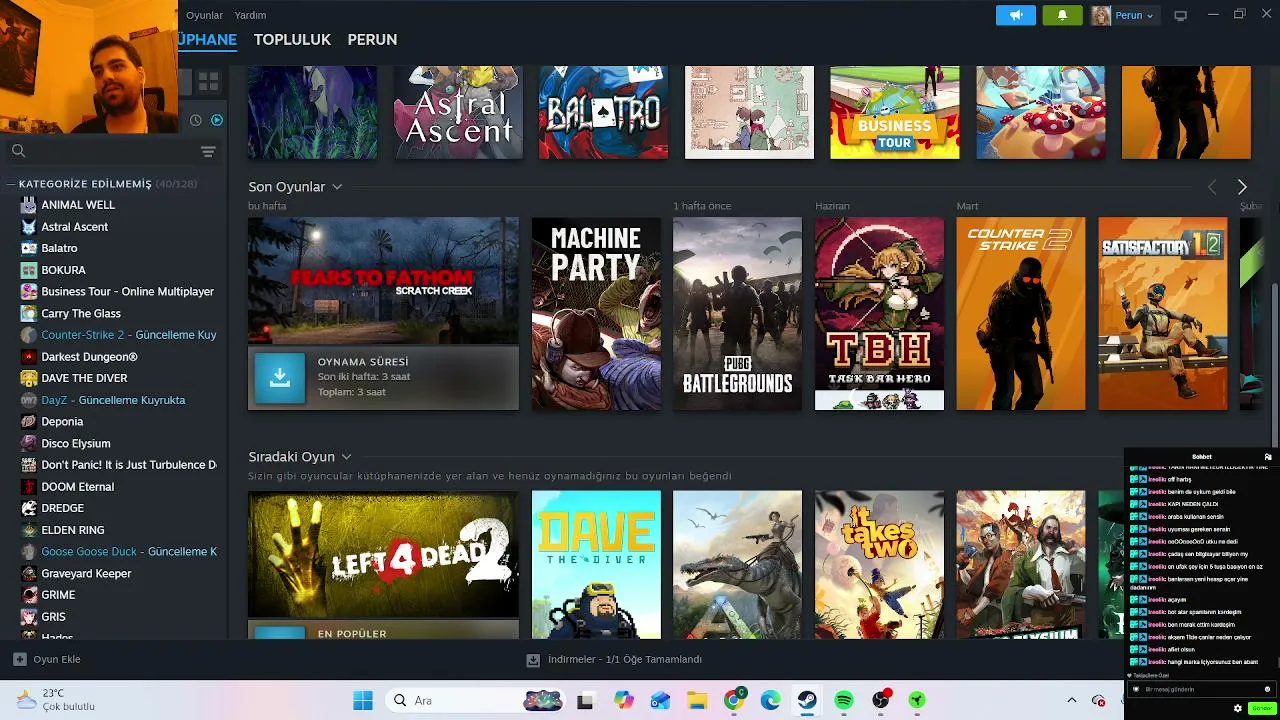Open Google Chrome from the taskbar
The image size is (1280, 720).
click(734, 700)
